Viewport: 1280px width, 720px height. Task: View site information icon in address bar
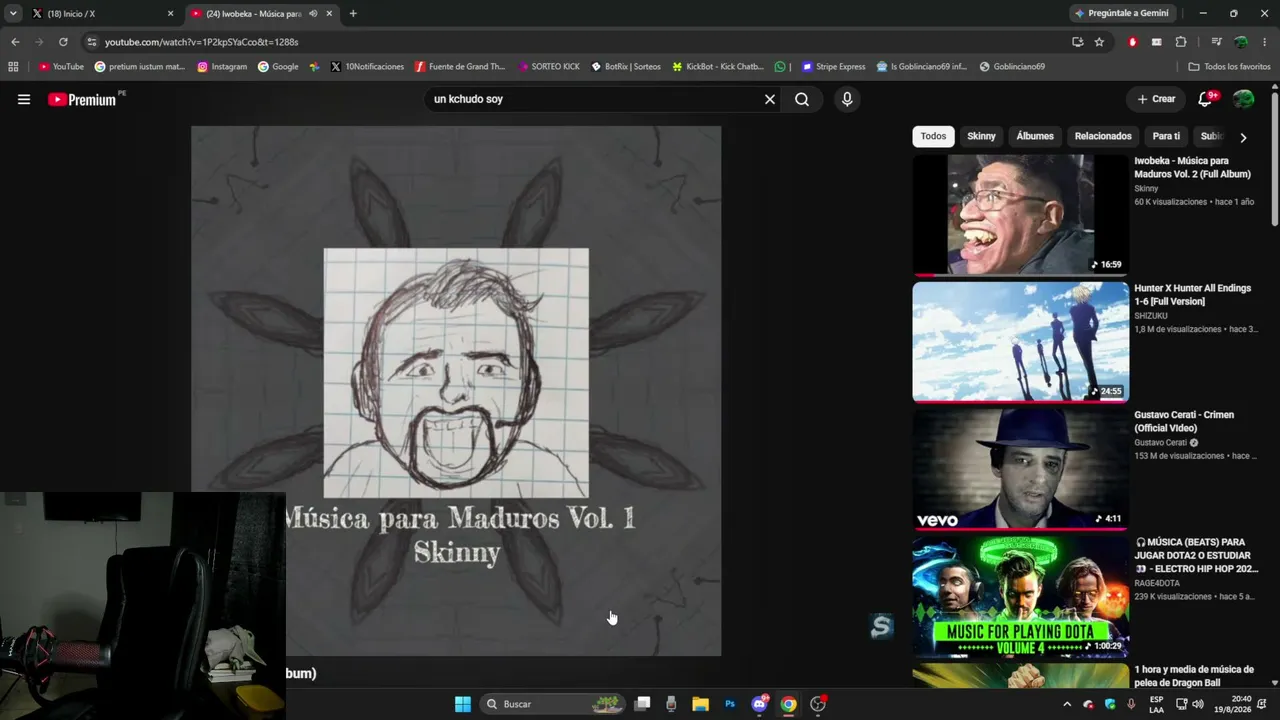(92, 42)
